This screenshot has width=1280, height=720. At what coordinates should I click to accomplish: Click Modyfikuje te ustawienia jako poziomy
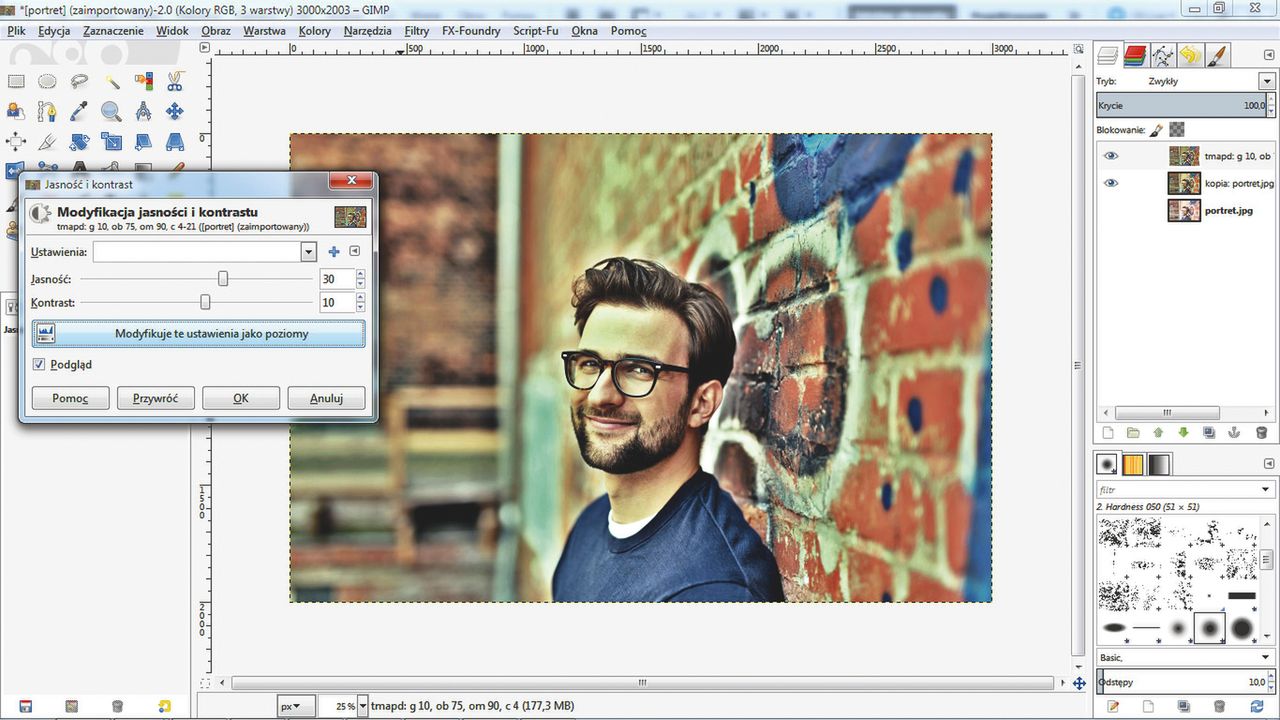click(x=198, y=333)
